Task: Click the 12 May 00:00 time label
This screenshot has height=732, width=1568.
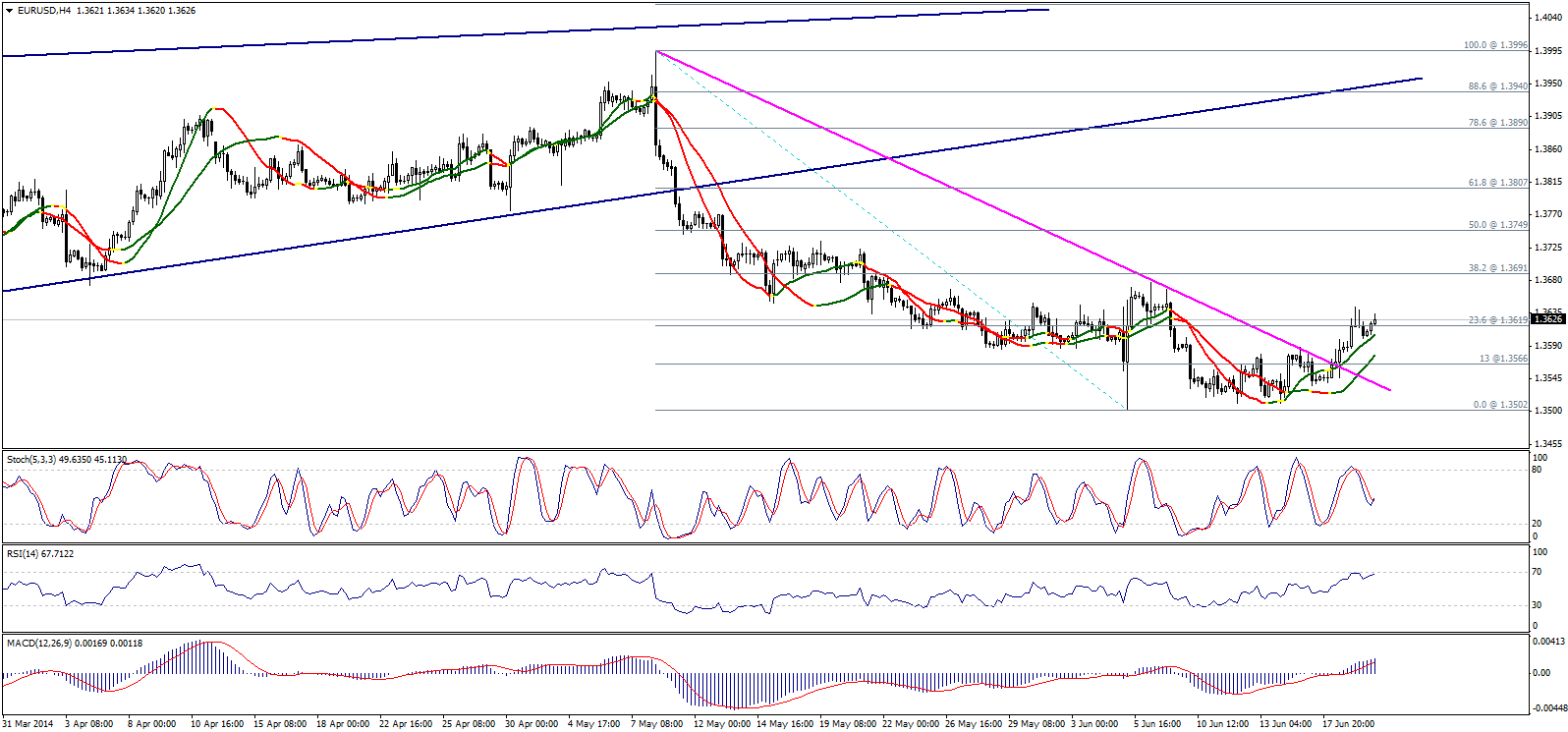Action: click(x=720, y=724)
